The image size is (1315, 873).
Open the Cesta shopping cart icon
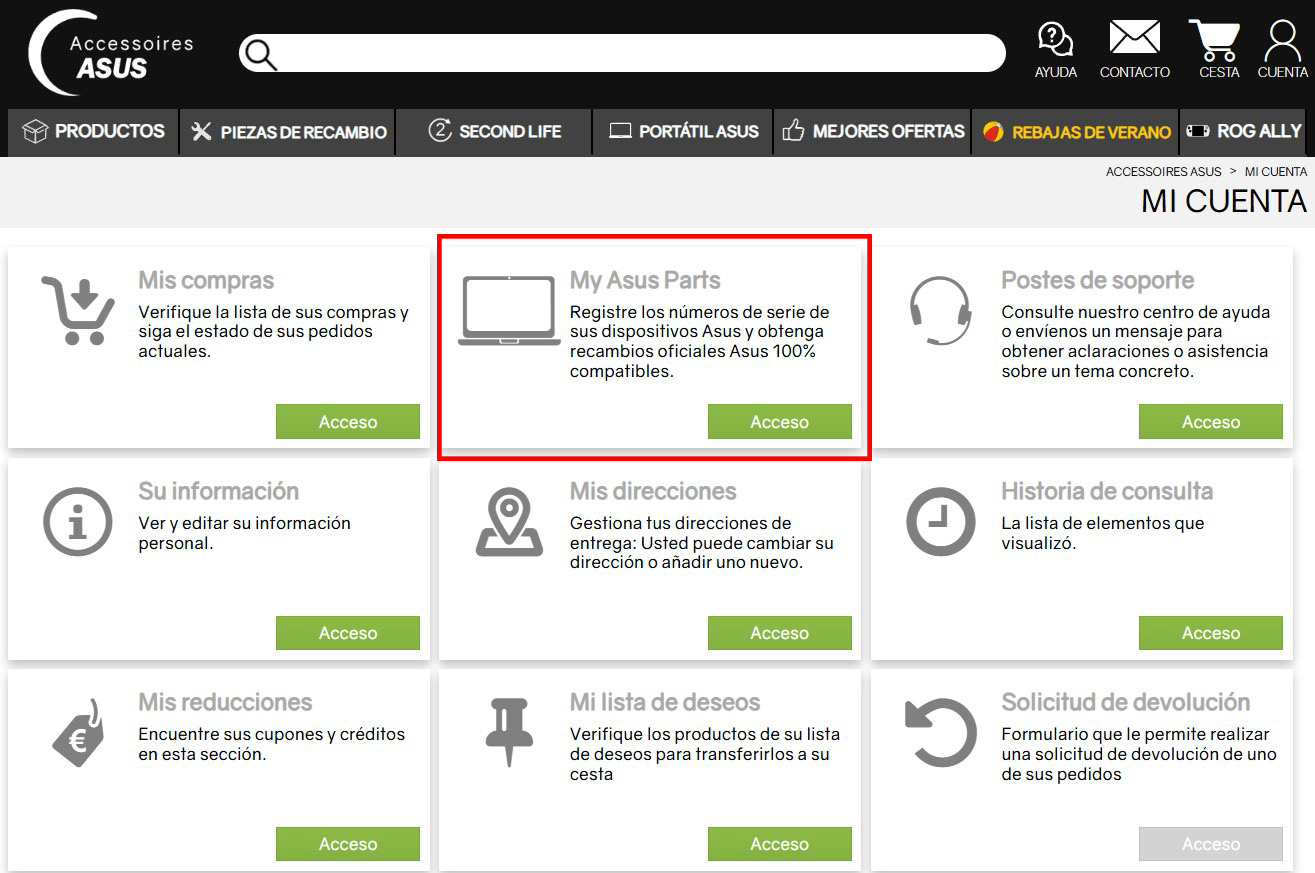tap(1218, 50)
